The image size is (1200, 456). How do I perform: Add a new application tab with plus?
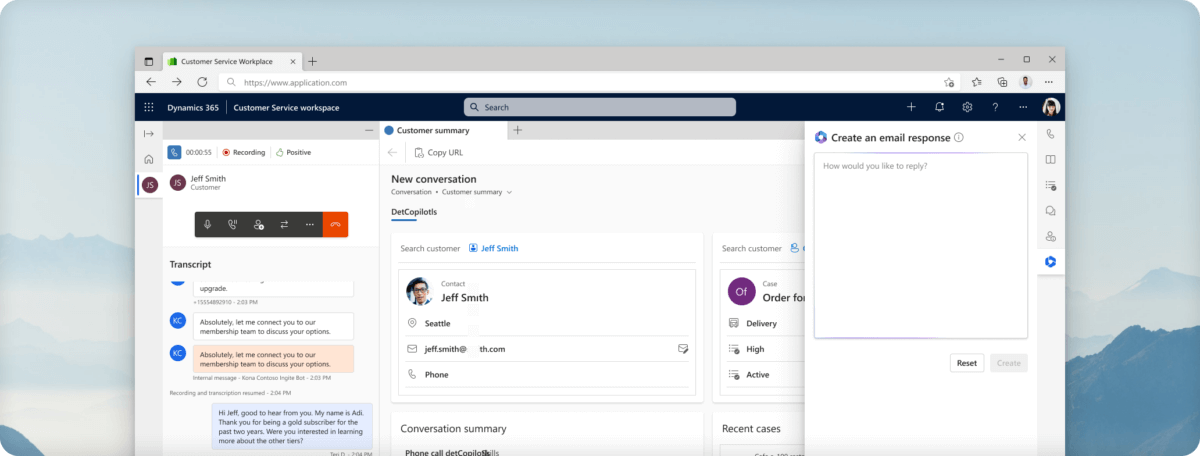[517, 130]
